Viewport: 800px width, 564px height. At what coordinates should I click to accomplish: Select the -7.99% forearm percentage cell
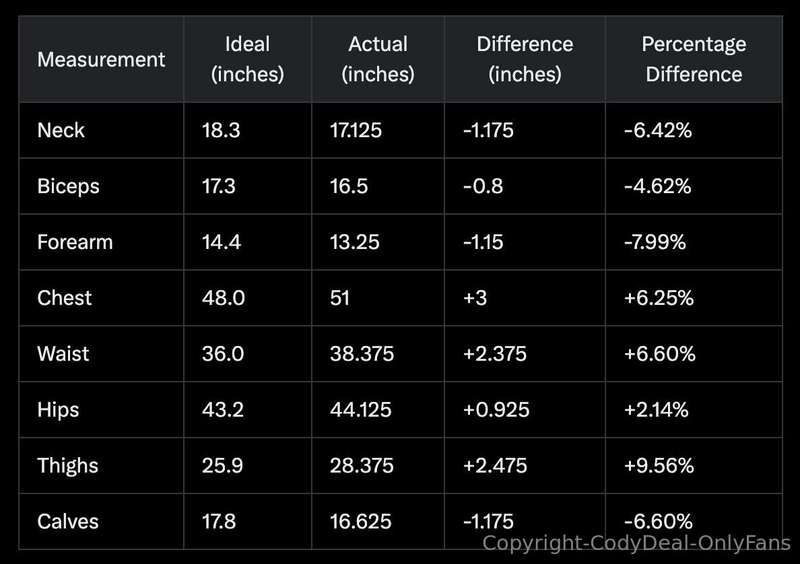tap(655, 242)
